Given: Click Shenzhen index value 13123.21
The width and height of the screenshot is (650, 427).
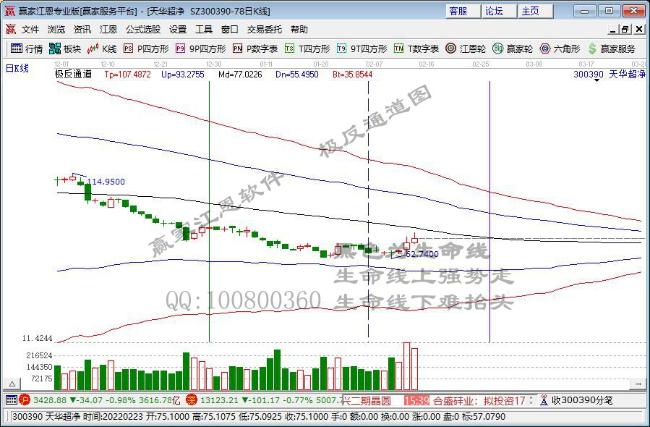Looking at the screenshot, I should [x=220, y=400].
